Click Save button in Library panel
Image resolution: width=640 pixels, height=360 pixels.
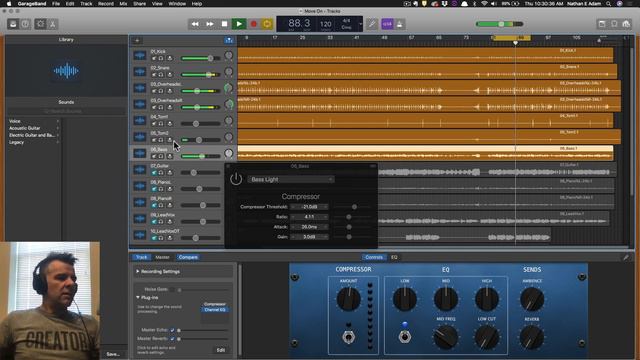pos(113,354)
